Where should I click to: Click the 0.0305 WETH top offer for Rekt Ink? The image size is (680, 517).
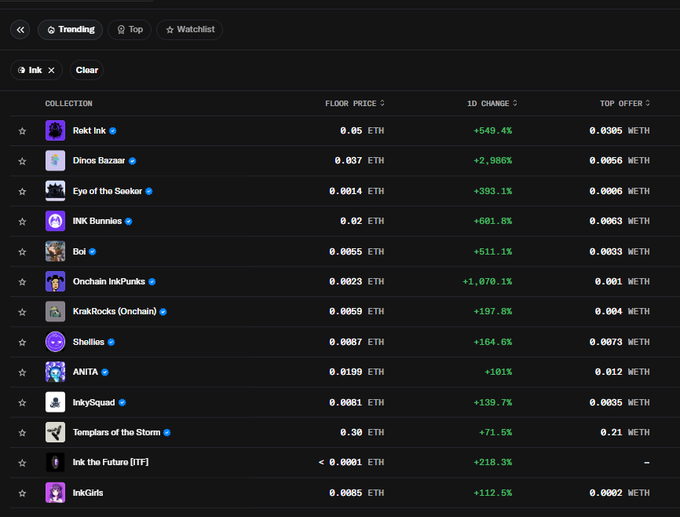(x=619, y=131)
